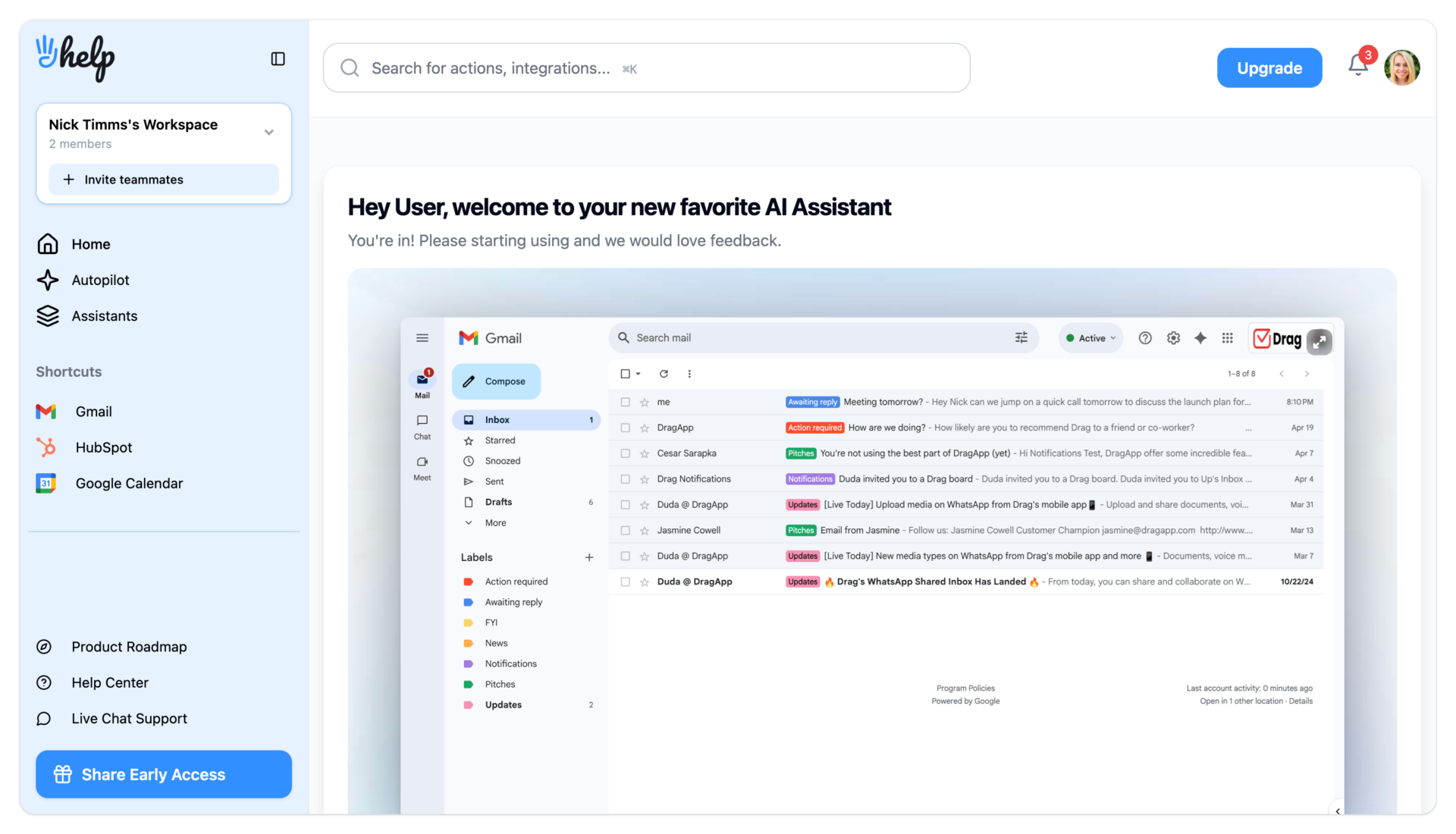Go to Home in sidebar
1456x834 pixels.
74,244
